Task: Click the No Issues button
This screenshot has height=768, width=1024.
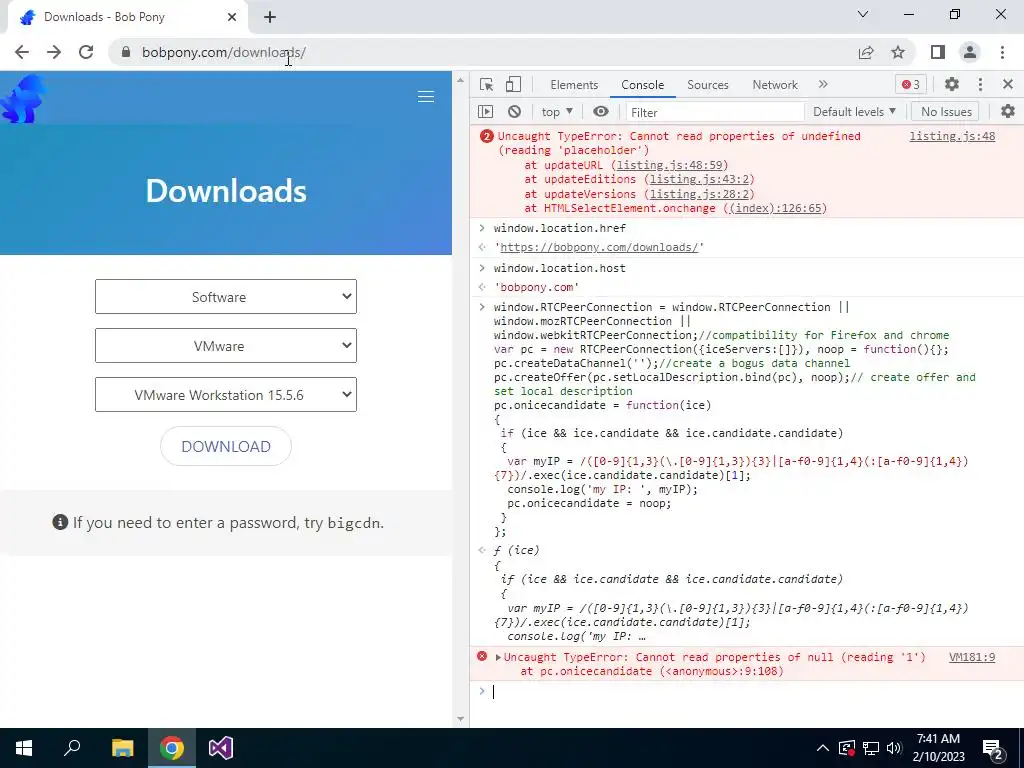Action: 946,112
